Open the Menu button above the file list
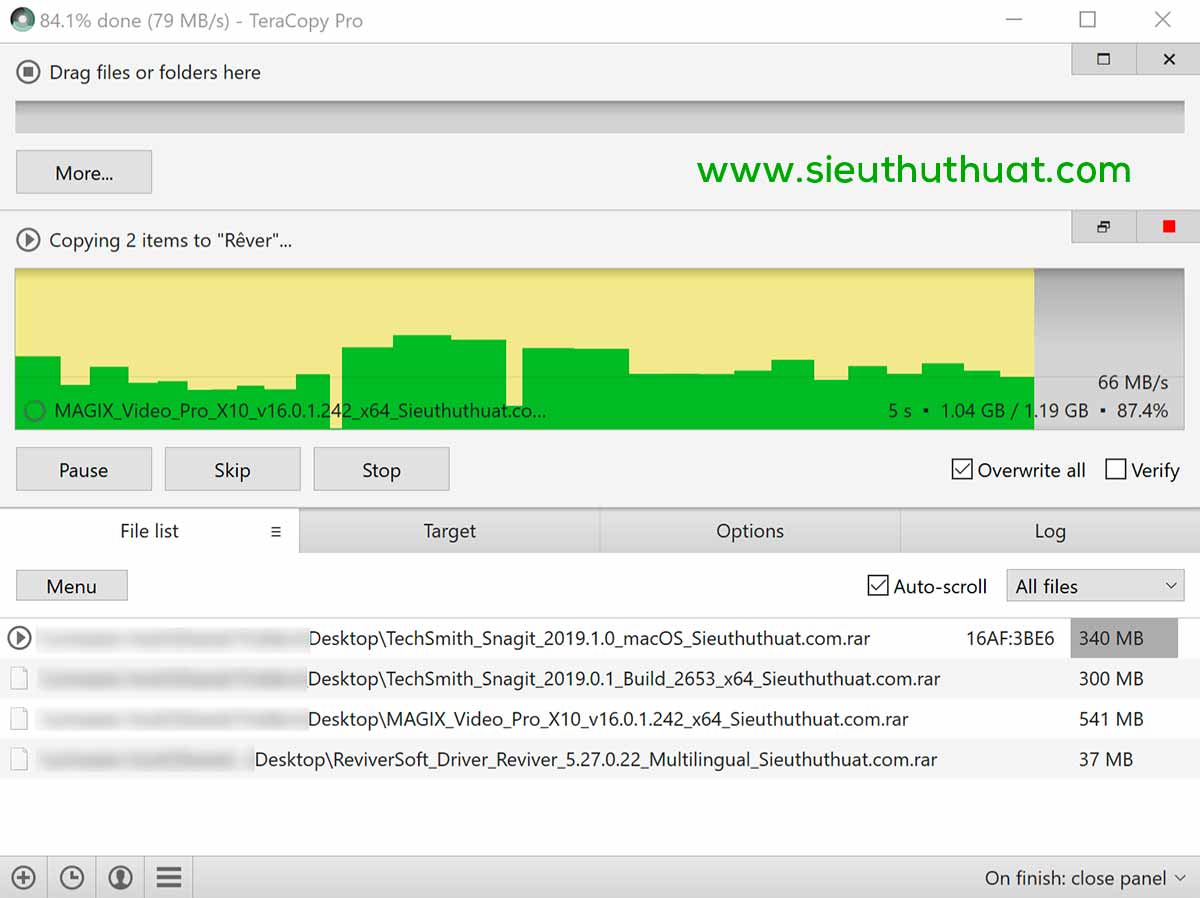Screen dimensions: 1200x898 (x=72, y=586)
